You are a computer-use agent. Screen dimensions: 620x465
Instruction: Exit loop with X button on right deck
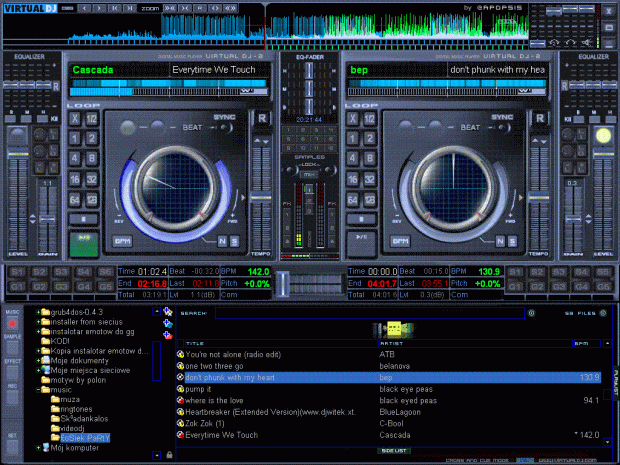pyautogui.click(x=353, y=119)
